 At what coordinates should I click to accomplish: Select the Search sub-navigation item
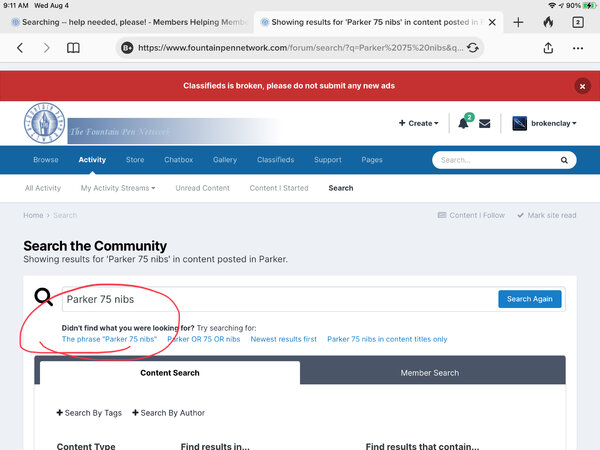click(x=341, y=188)
